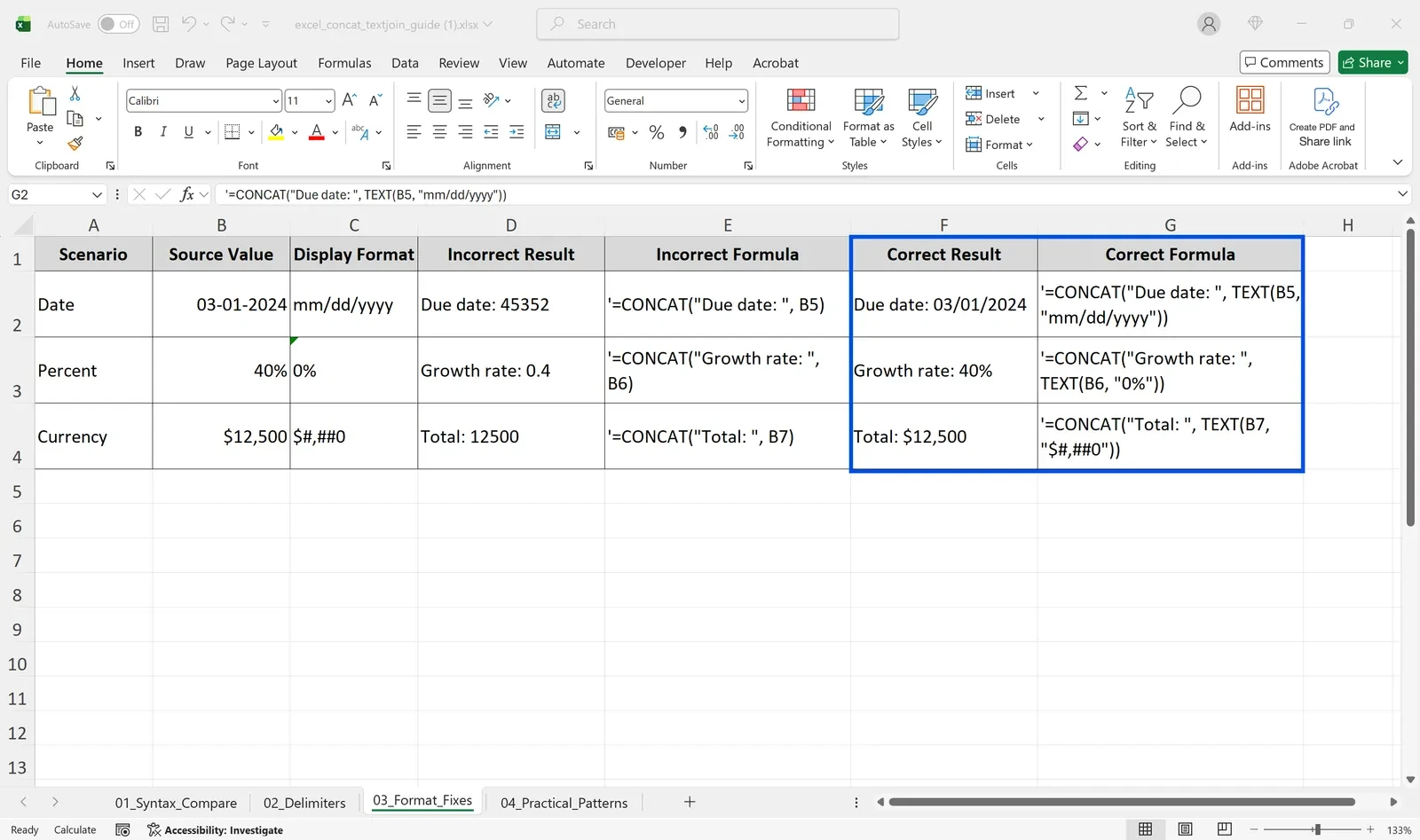Open the General number format dropdown
The width and height of the screenshot is (1420, 840).
coord(742,101)
